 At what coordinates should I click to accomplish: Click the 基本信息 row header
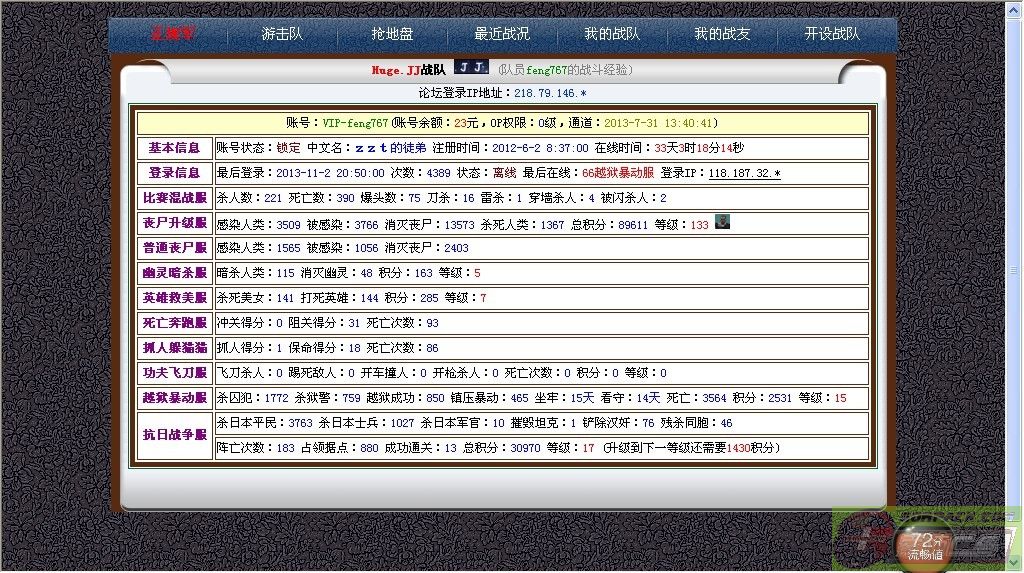pyautogui.click(x=175, y=148)
